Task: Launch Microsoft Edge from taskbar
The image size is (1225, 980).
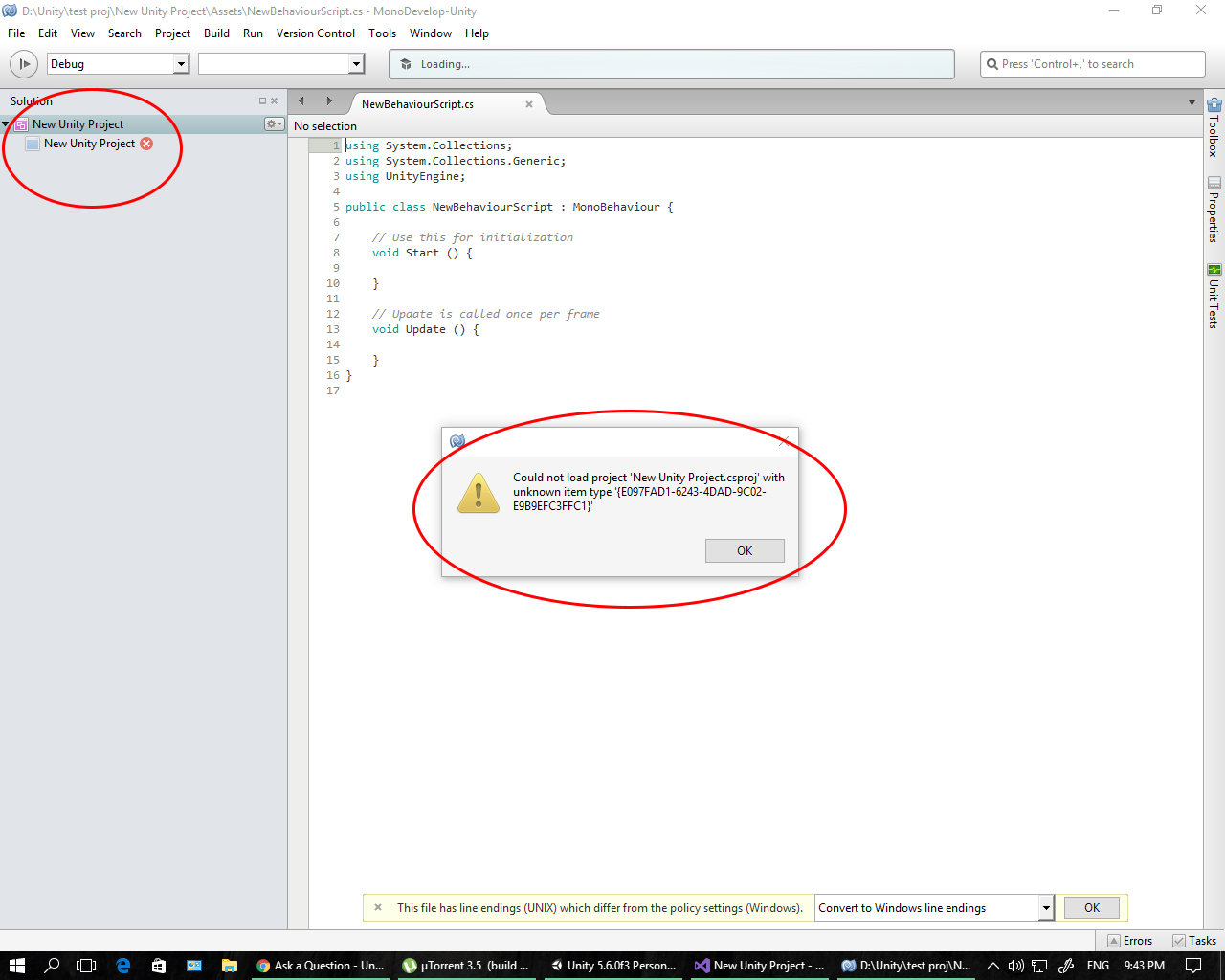Action: coord(123,966)
